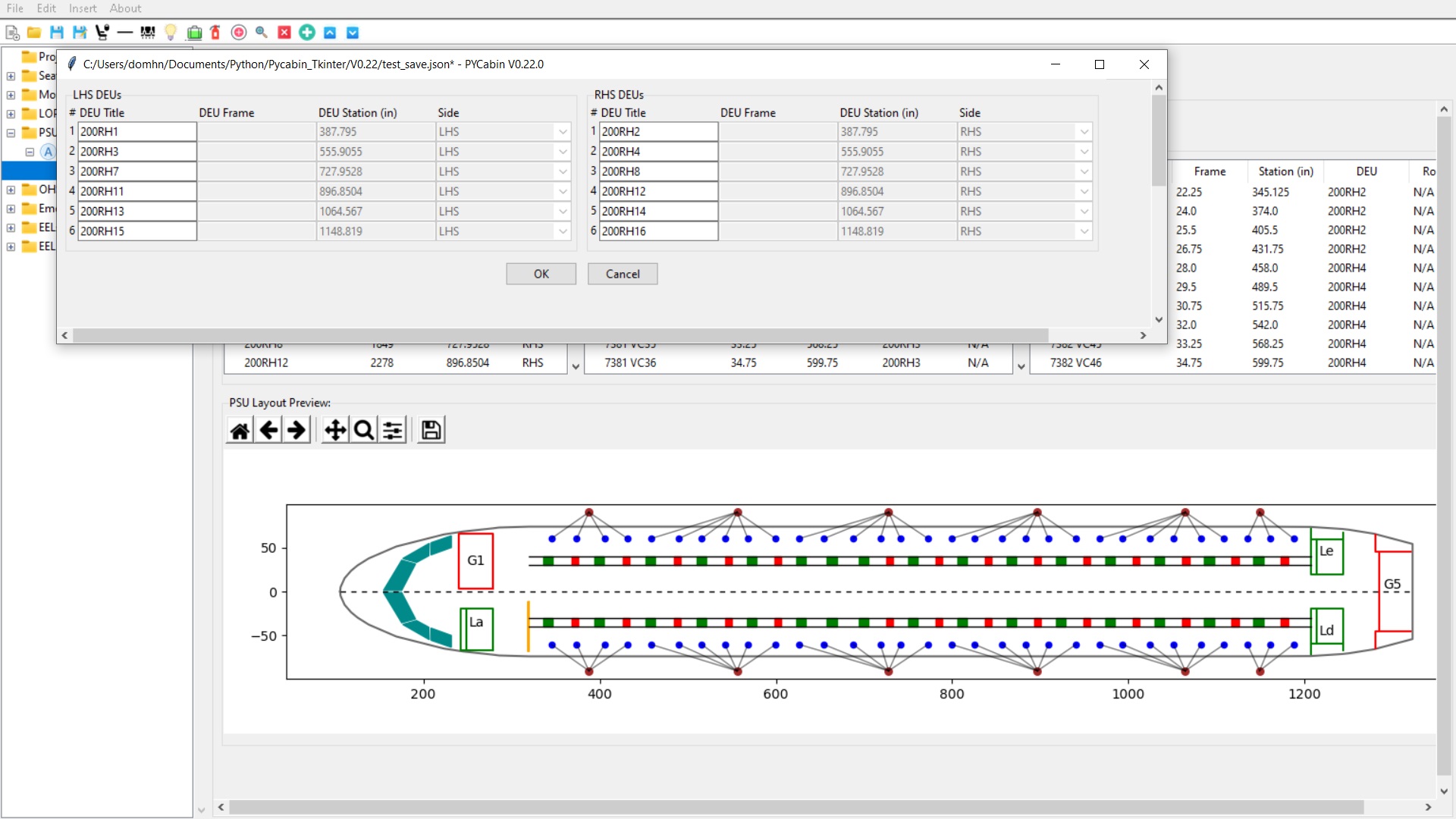Click the blue move up arrow icon
Screen dimensions: 1456x819
[330, 33]
